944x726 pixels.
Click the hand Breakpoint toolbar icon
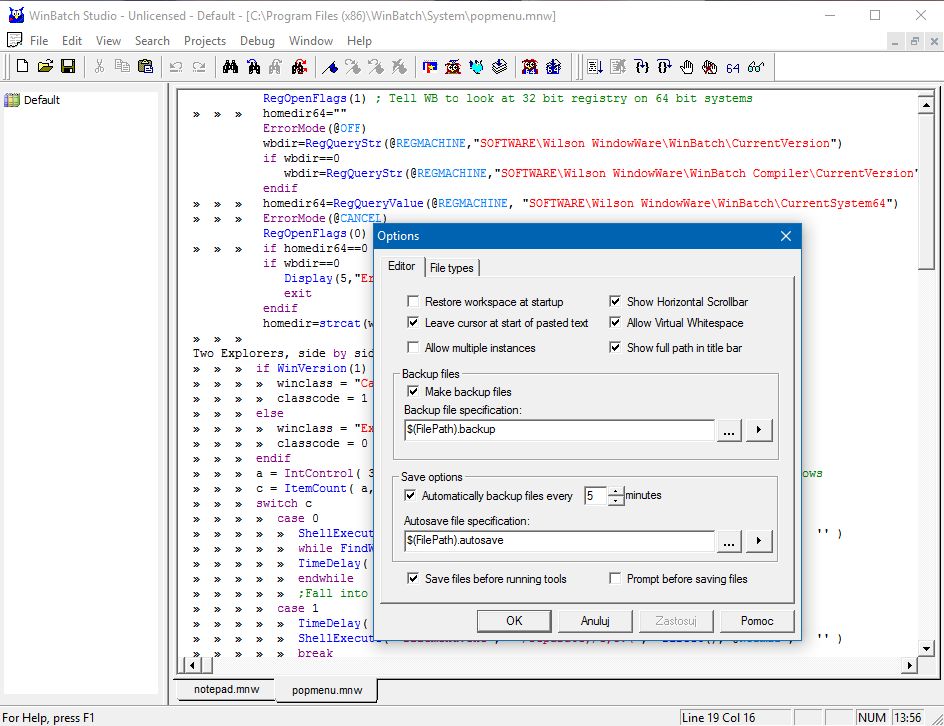(x=687, y=66)
